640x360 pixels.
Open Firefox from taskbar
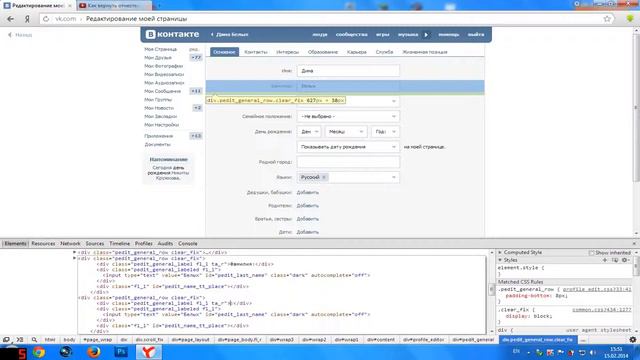click(93, 352)
